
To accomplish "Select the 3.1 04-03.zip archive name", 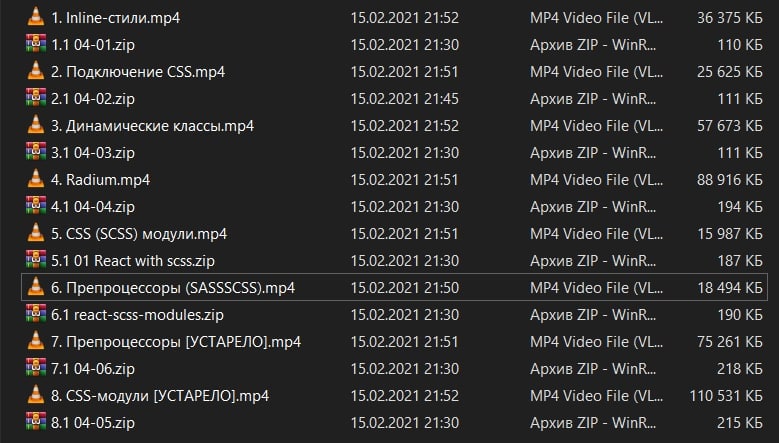I will pos(92,152).
